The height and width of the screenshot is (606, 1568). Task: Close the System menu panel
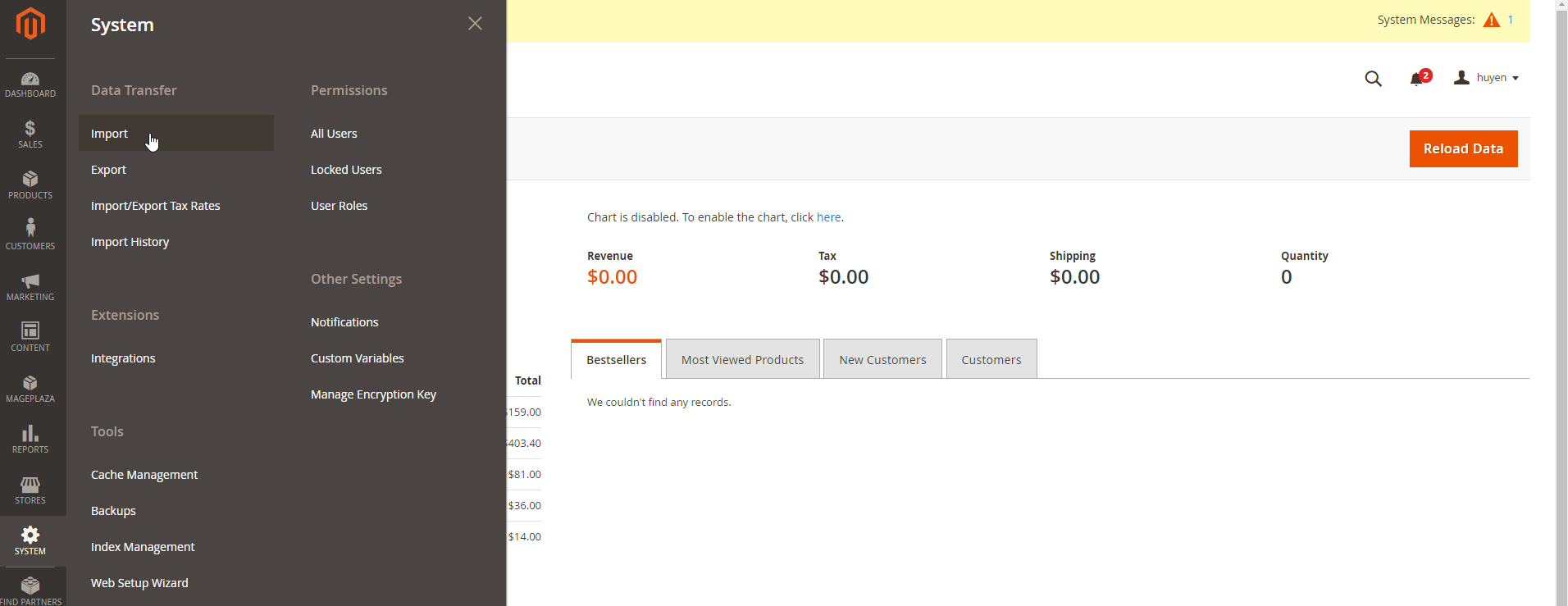point(475,24)
